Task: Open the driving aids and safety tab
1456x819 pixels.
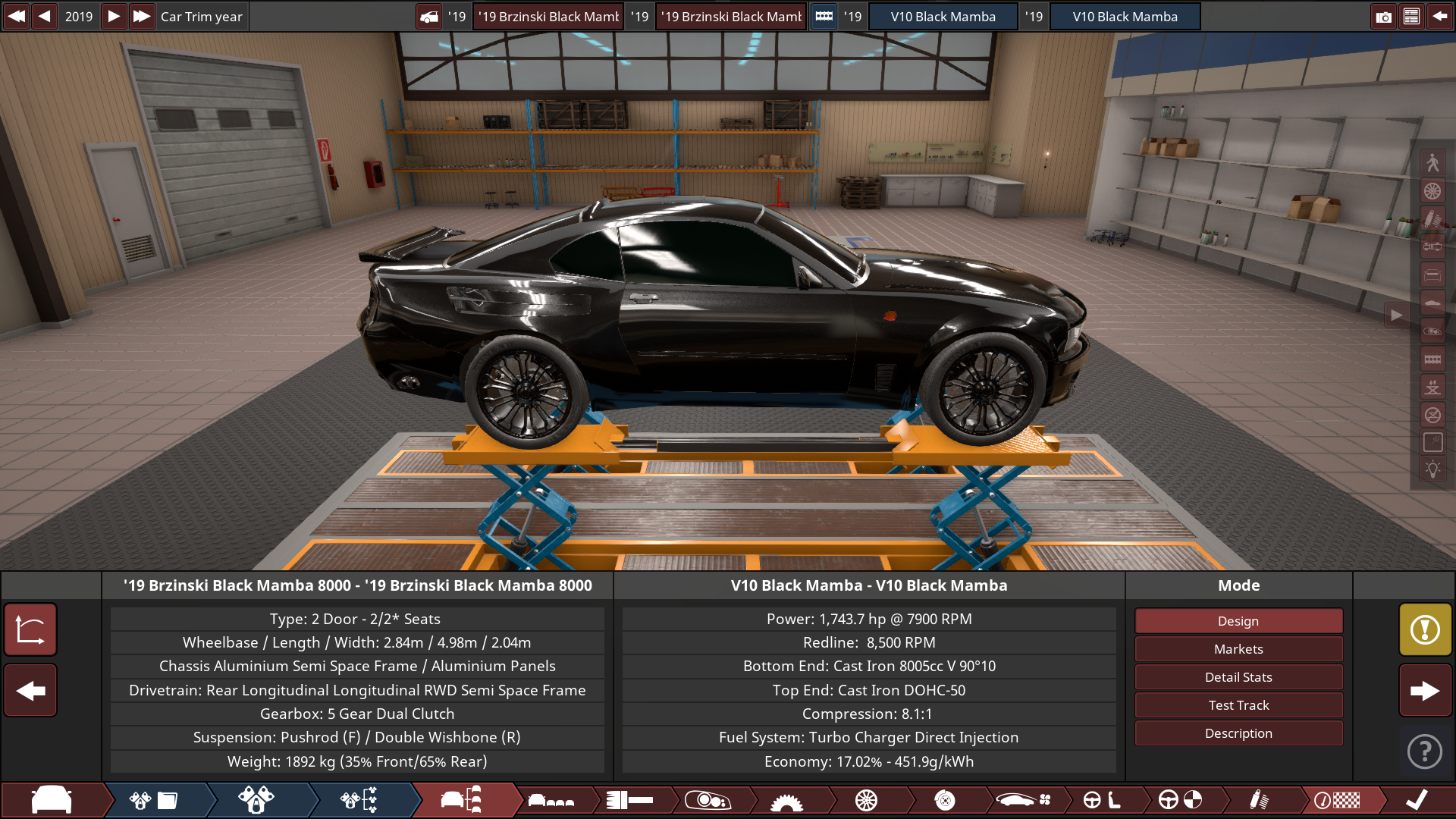Action: pos(1181,800)
